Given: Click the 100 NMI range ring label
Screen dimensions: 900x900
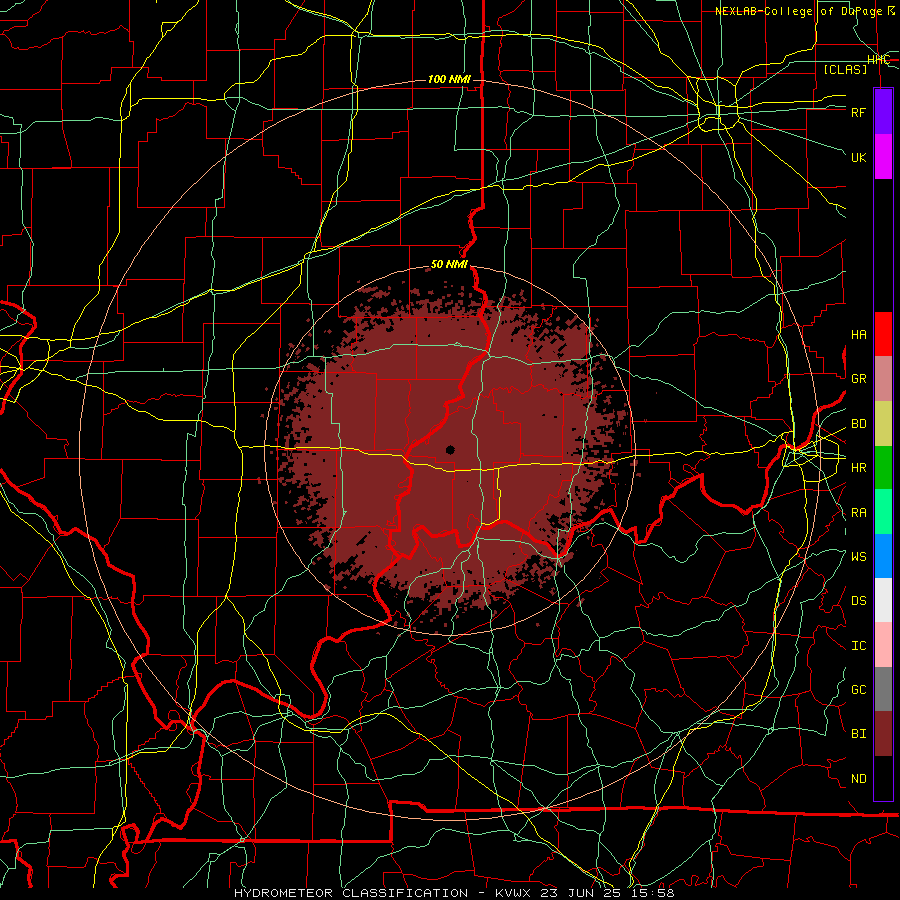Looking at the screenshot, I should (449, 79).
